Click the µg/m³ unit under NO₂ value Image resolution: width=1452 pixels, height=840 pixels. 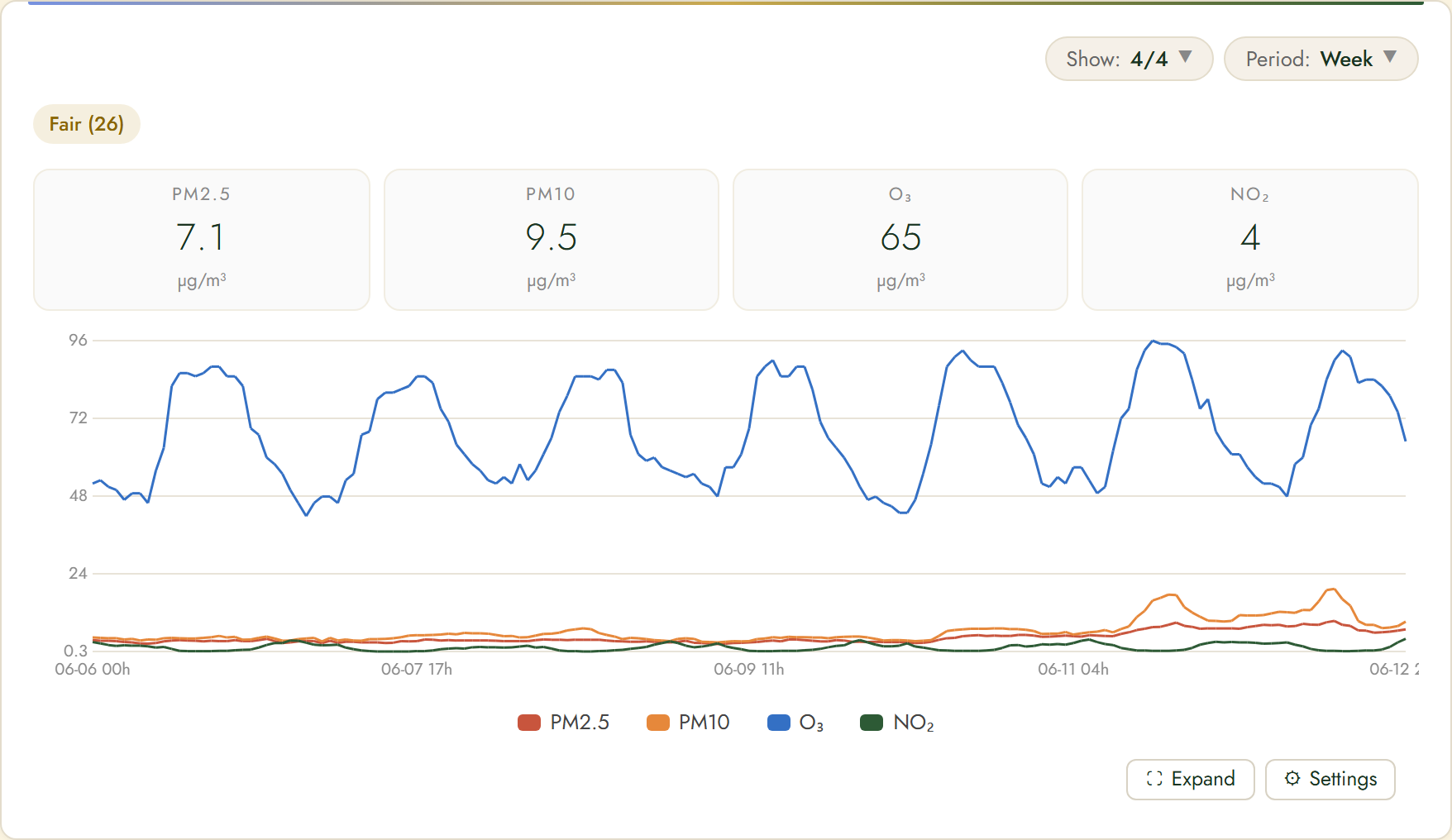coord(1250,280)
